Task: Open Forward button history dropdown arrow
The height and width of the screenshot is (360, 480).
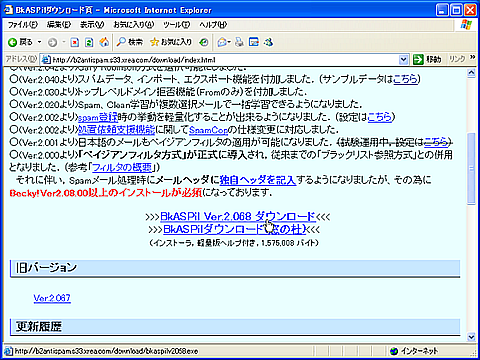Action: (63, 42)
